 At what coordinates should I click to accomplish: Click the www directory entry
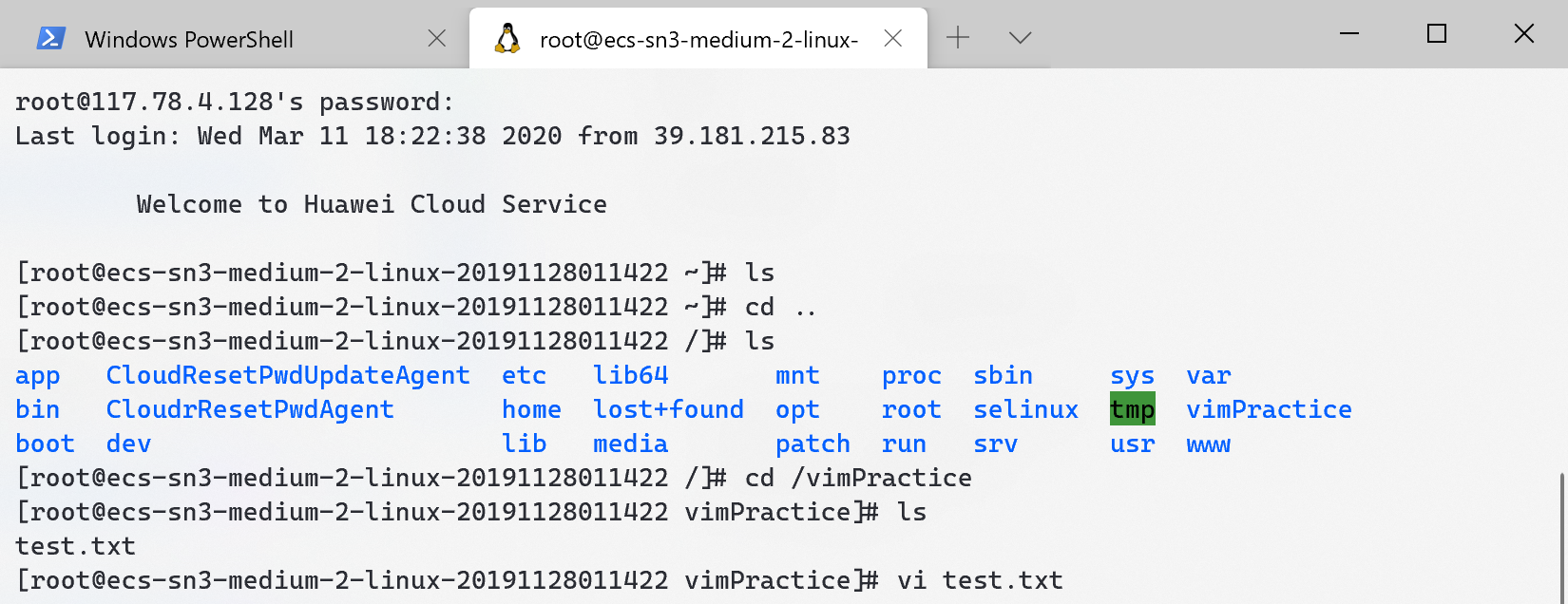(x=1209, y=444)
